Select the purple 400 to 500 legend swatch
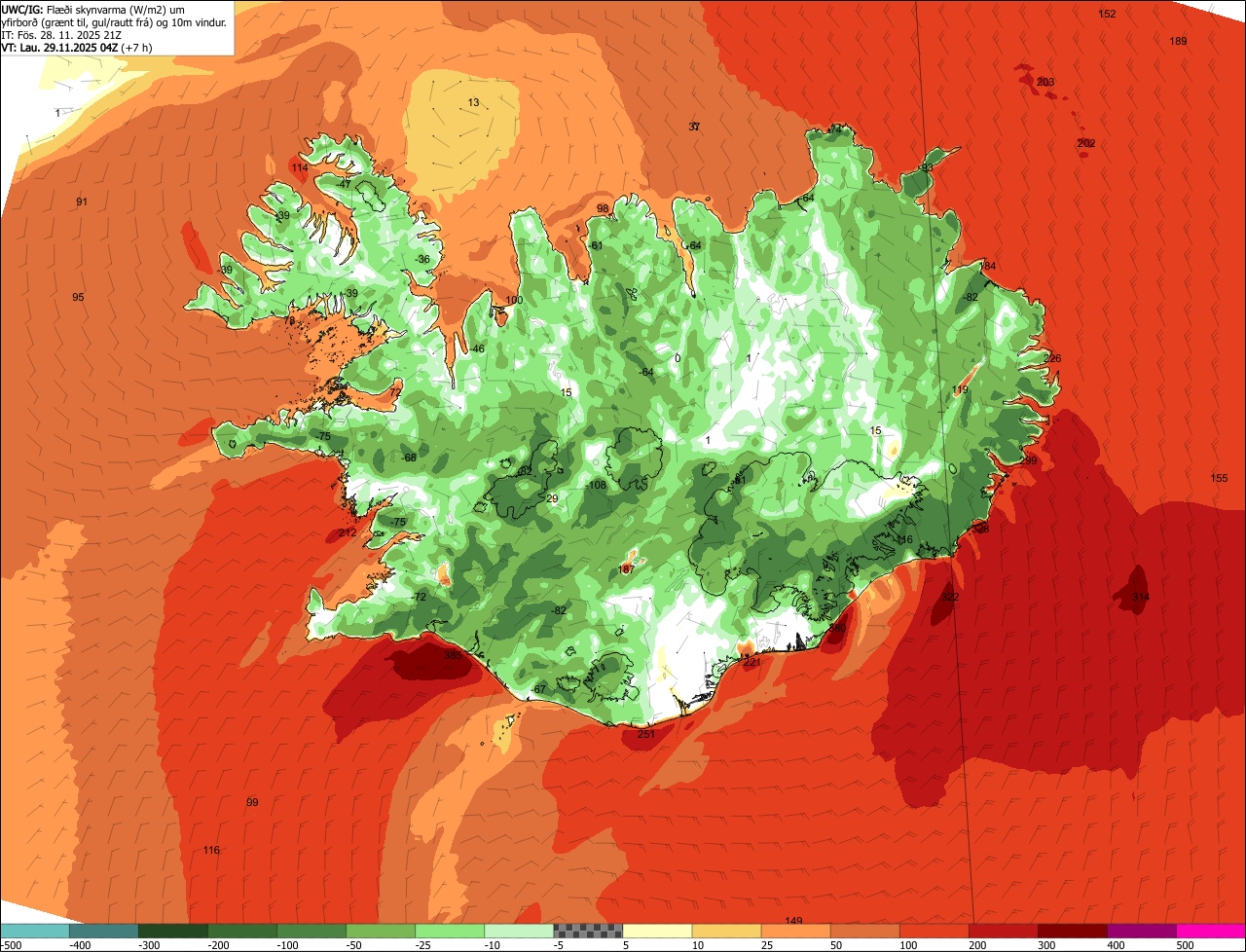Screen dimensions: 1246x952 (x=1141, y=931)
